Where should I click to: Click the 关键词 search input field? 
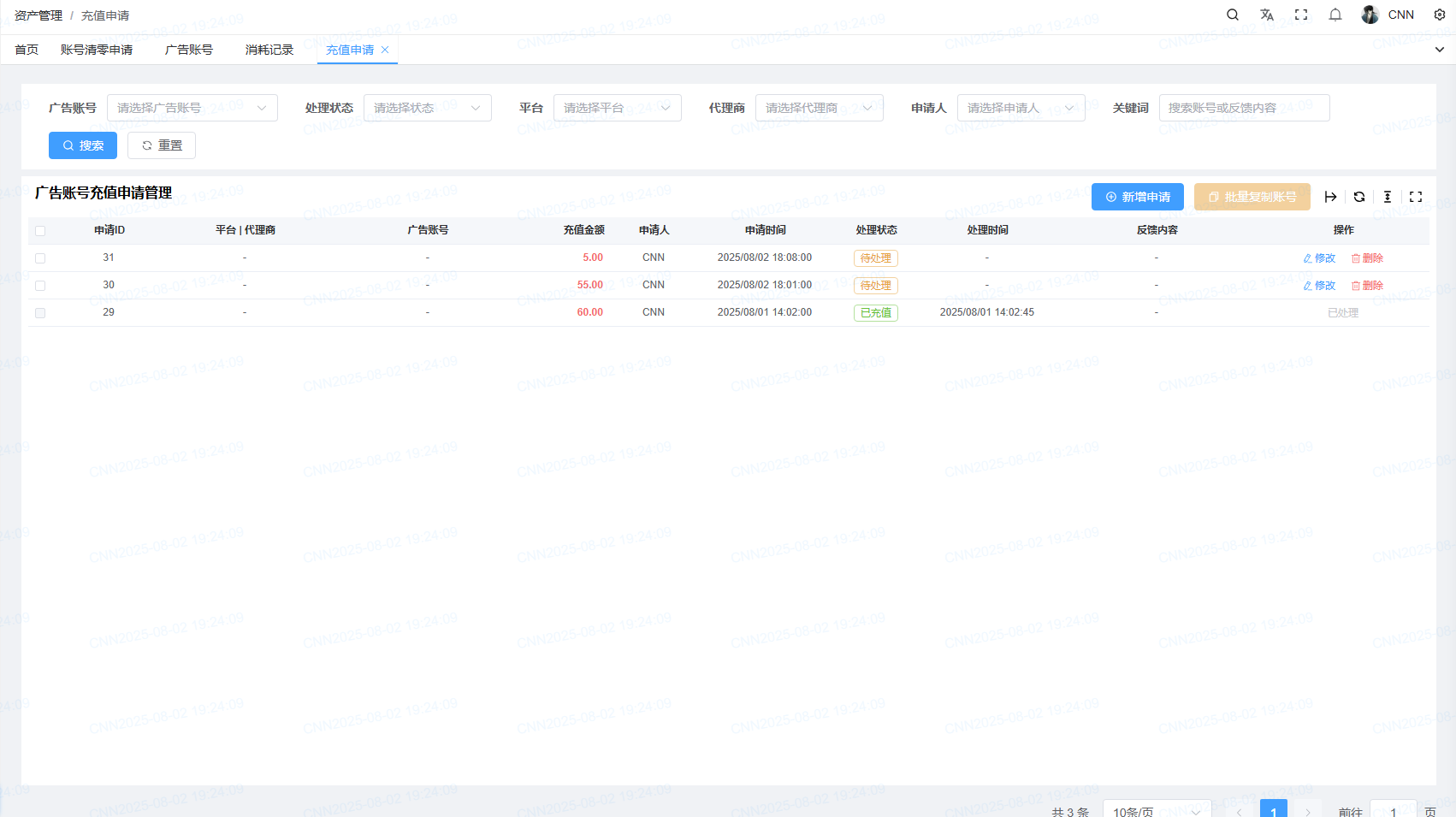1244,108
